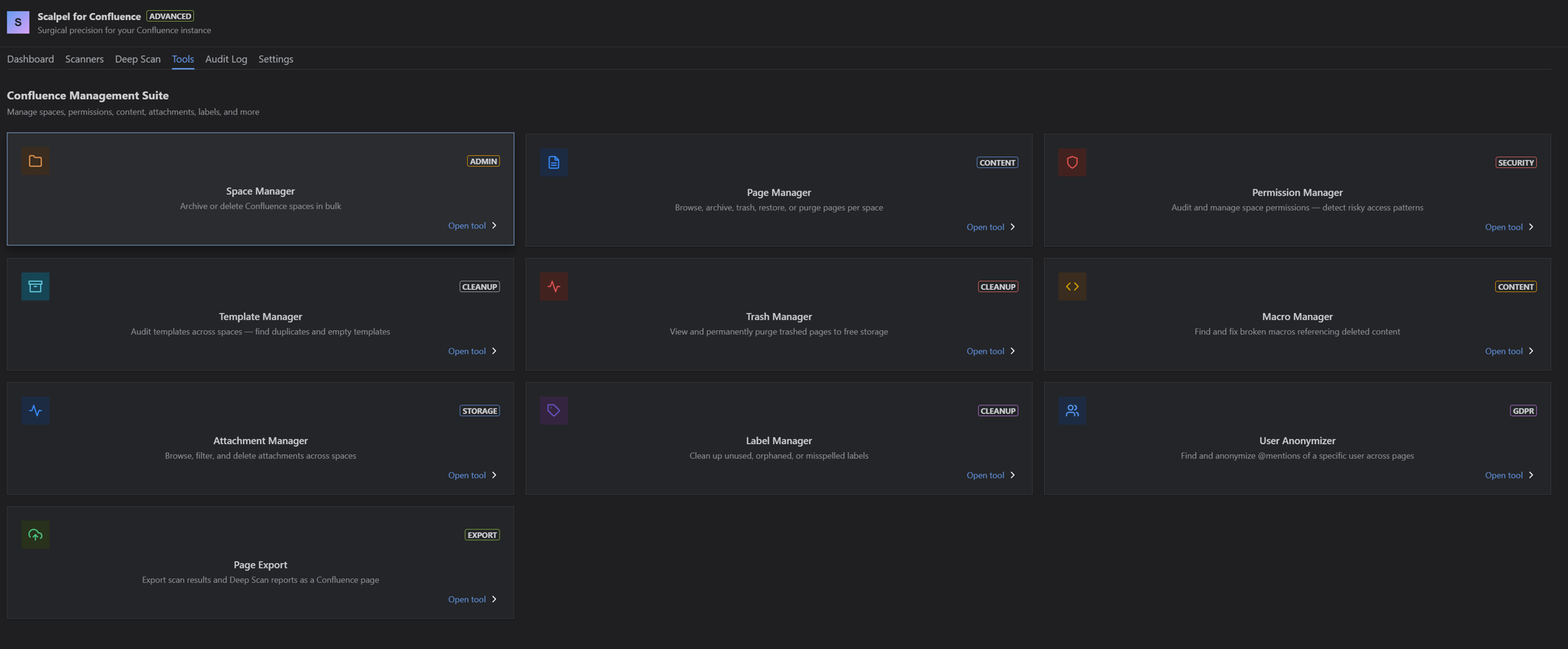
Task: Click the CLEANUP badge on Label Manager
Action: [x=998, y=410]
